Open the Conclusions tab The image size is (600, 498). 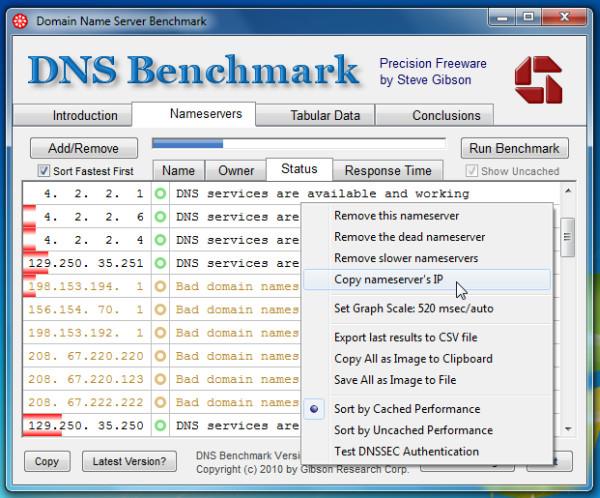click(x=446, y=115)
